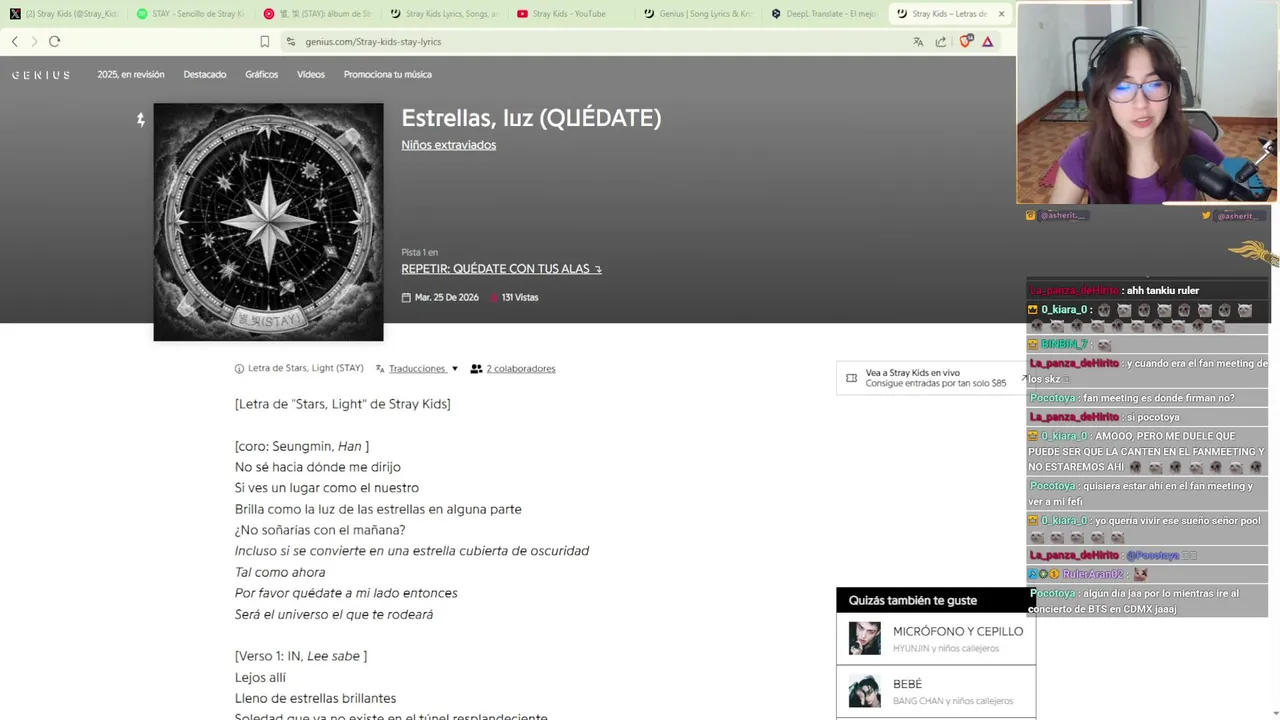Close the current Stray Kids Letras tab
The width and height of the screenshot is (1280, 720).
click(x=1001, y=14)
